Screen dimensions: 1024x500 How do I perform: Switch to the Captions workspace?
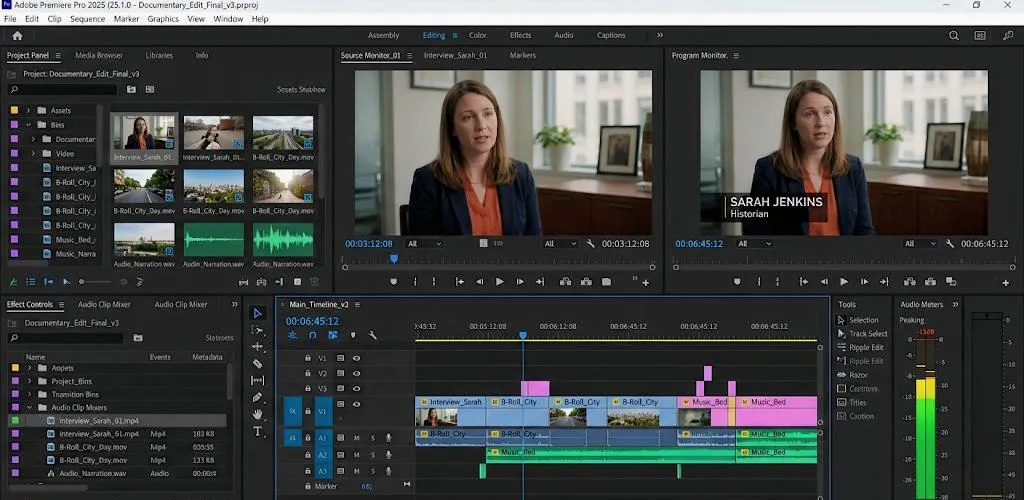[611, 35]
